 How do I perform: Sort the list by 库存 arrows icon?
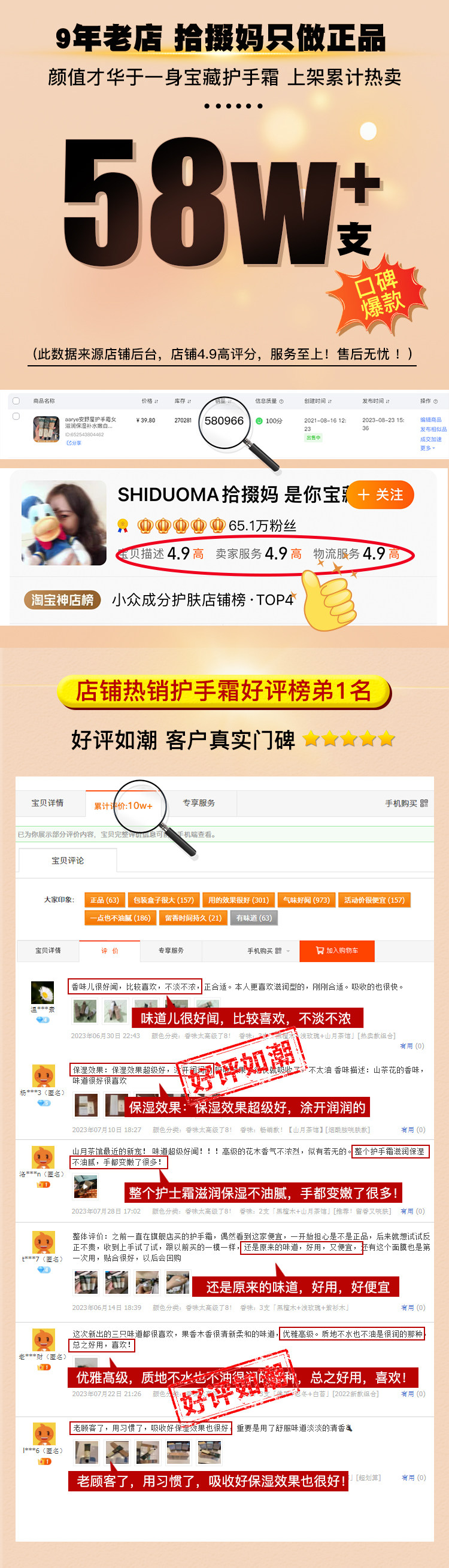pos(189,401)
